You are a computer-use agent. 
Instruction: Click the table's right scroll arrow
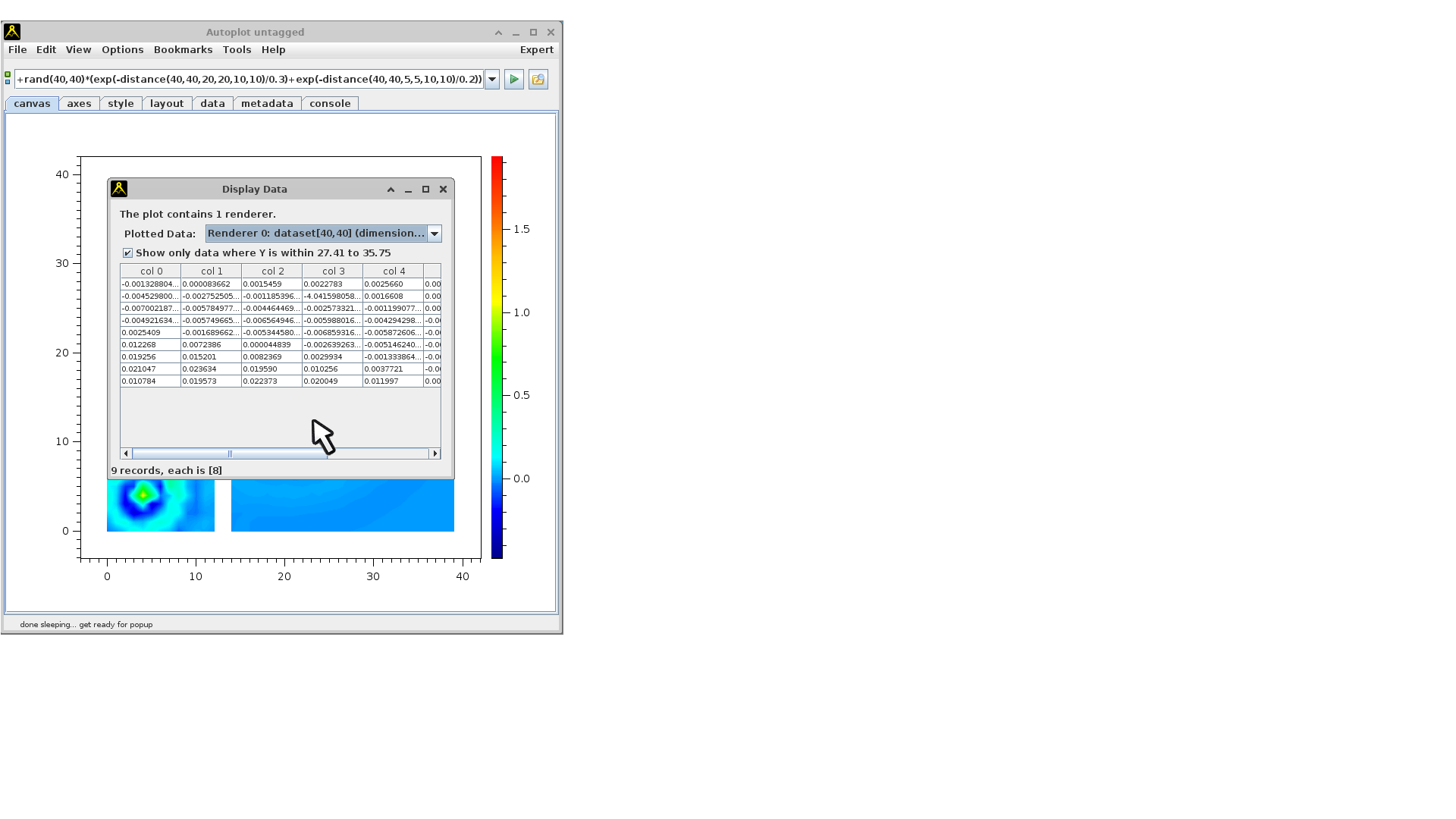[x=435, y=453]
